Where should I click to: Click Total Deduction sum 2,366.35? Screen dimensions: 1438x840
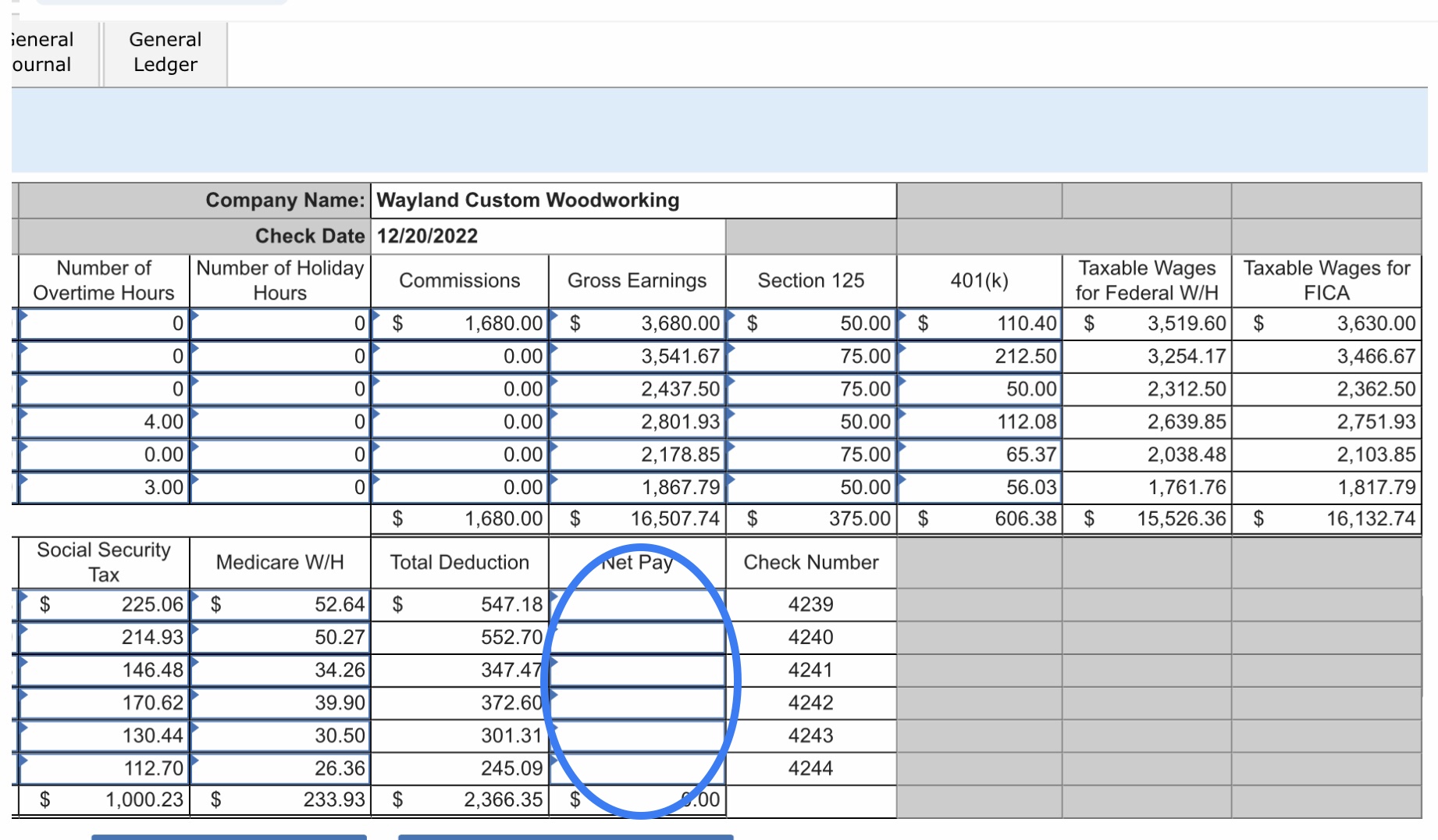click(460, 799)
